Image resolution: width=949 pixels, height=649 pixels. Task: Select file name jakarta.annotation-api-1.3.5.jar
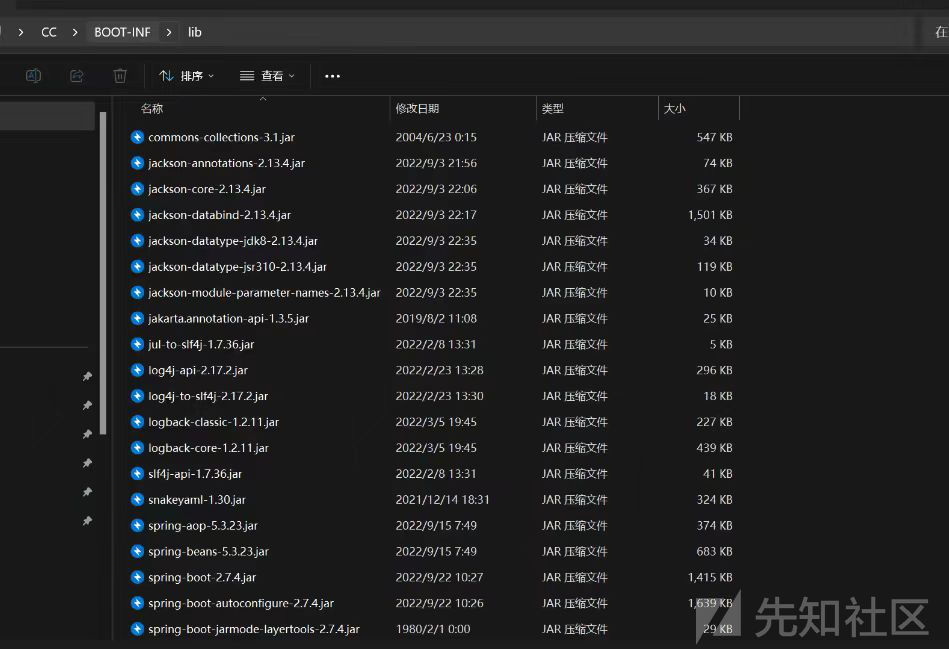click(229, 318)
